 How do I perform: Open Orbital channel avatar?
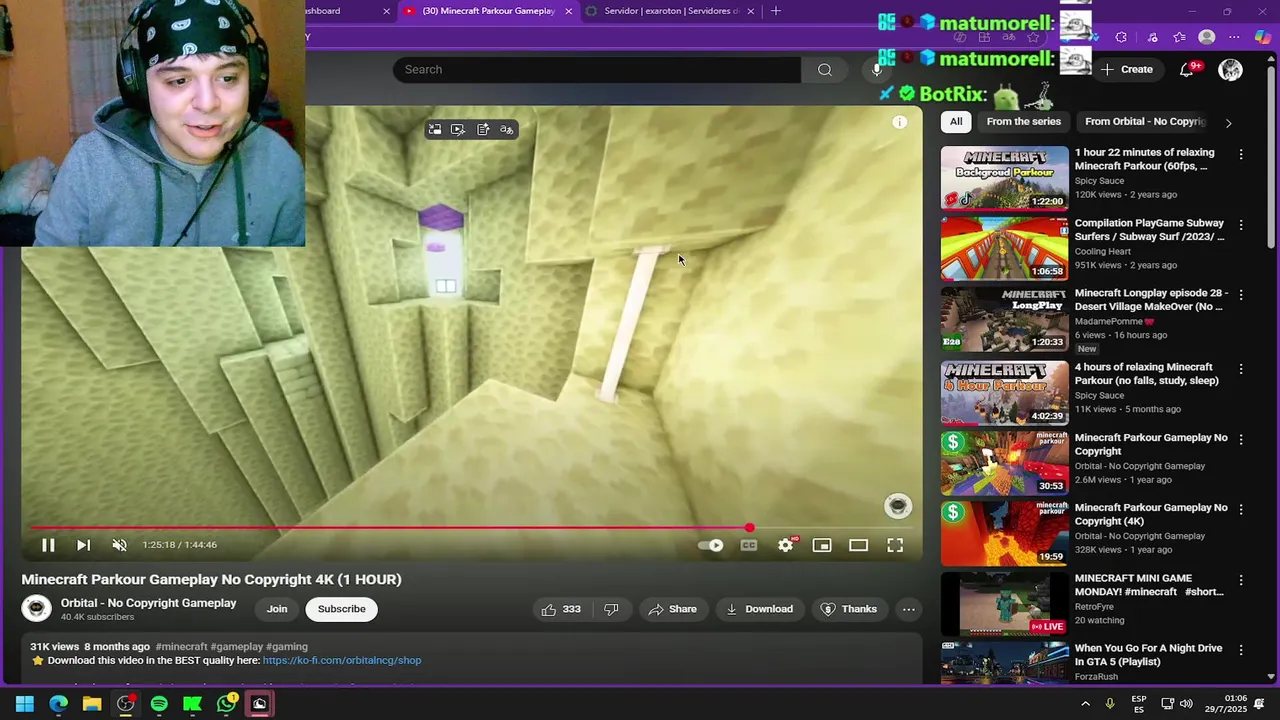tap(37, 609)
